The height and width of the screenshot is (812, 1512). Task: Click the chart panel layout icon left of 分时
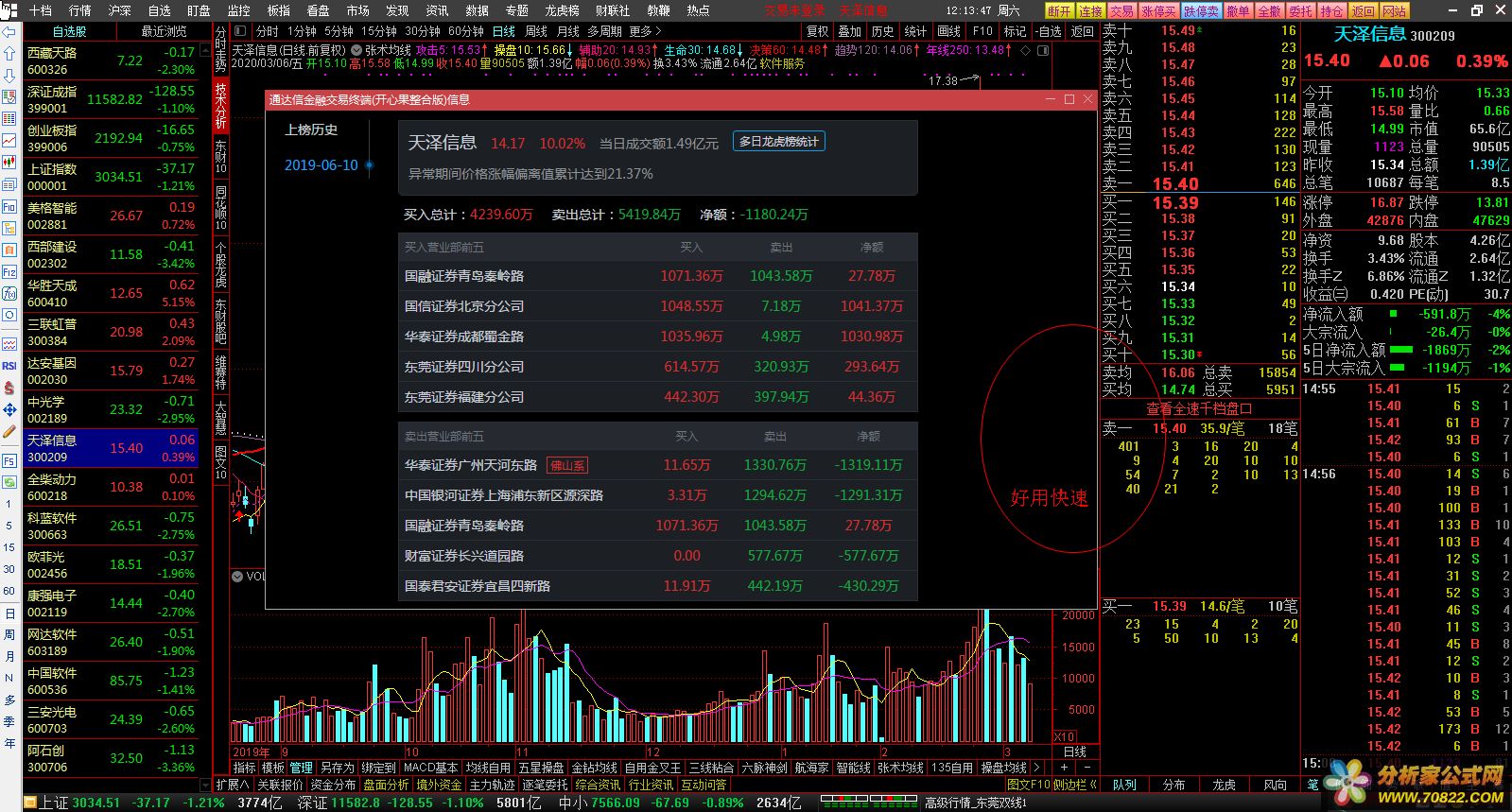pyautogui.click(x=240, y=31)
